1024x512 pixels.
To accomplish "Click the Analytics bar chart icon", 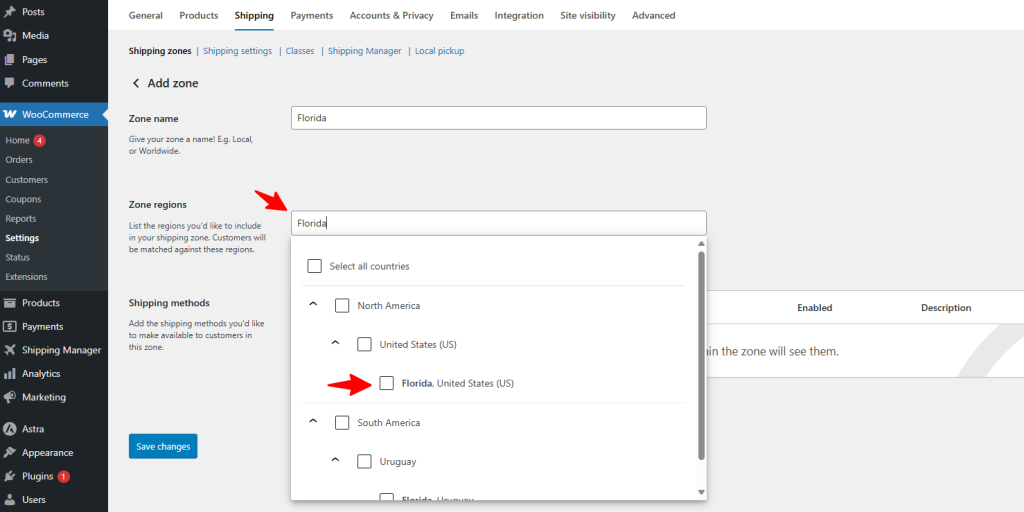I will [x=10, y=374].
